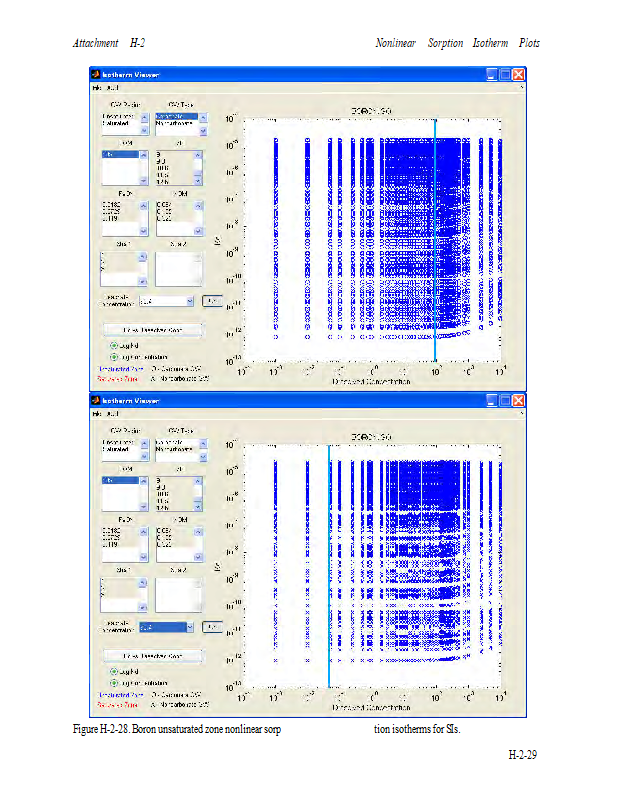The height and width of the screenshot is (800, 618).
Task: Select Saturated in the GW Region list, top window
Action: pos(118,125)
